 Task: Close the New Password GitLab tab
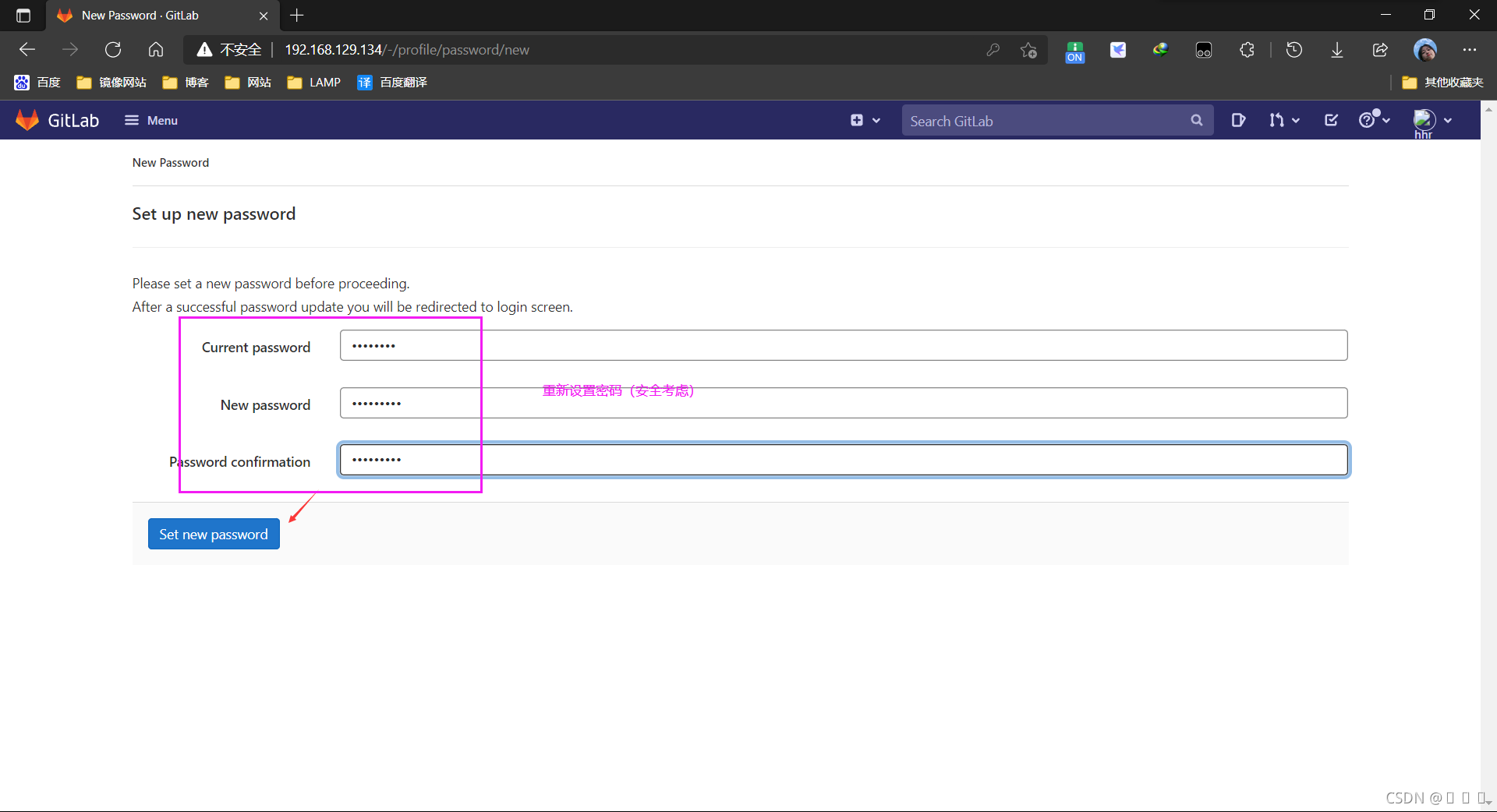click(x=264, y=16)
